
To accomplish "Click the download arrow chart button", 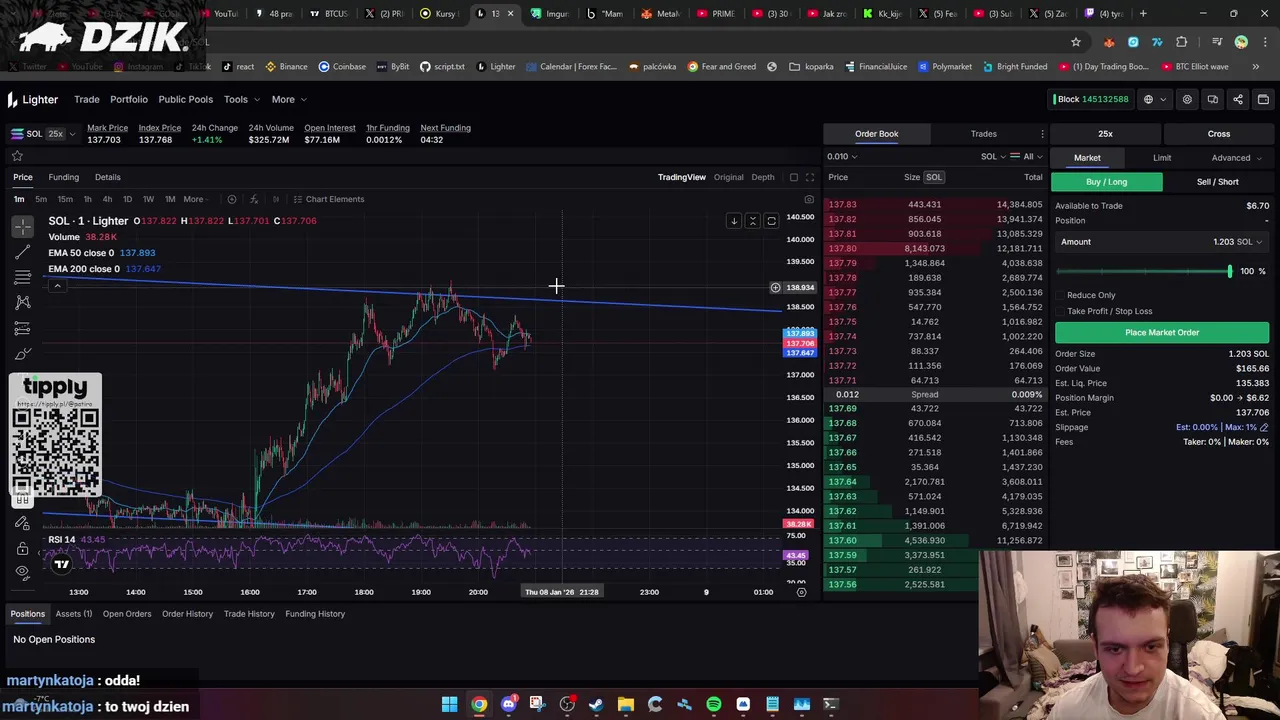I will pyautogui.click(x=733, y=221).
